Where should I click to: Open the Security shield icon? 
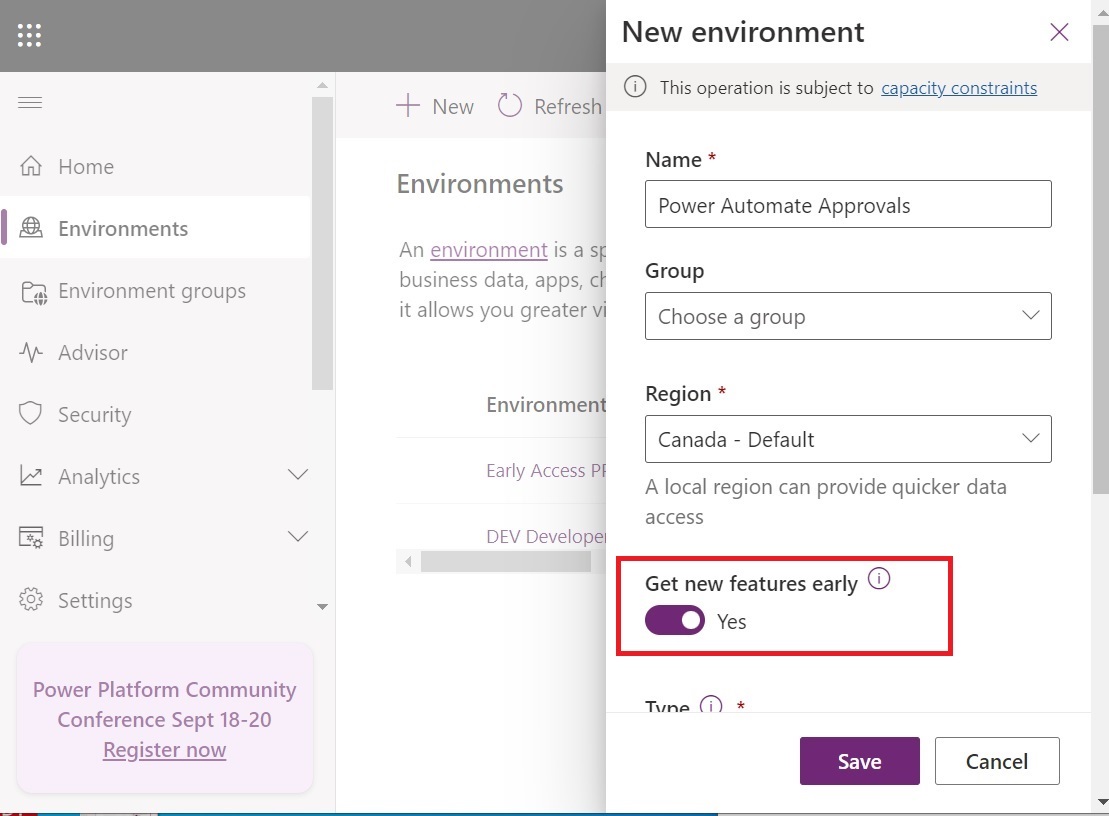[x=30, y=414]
